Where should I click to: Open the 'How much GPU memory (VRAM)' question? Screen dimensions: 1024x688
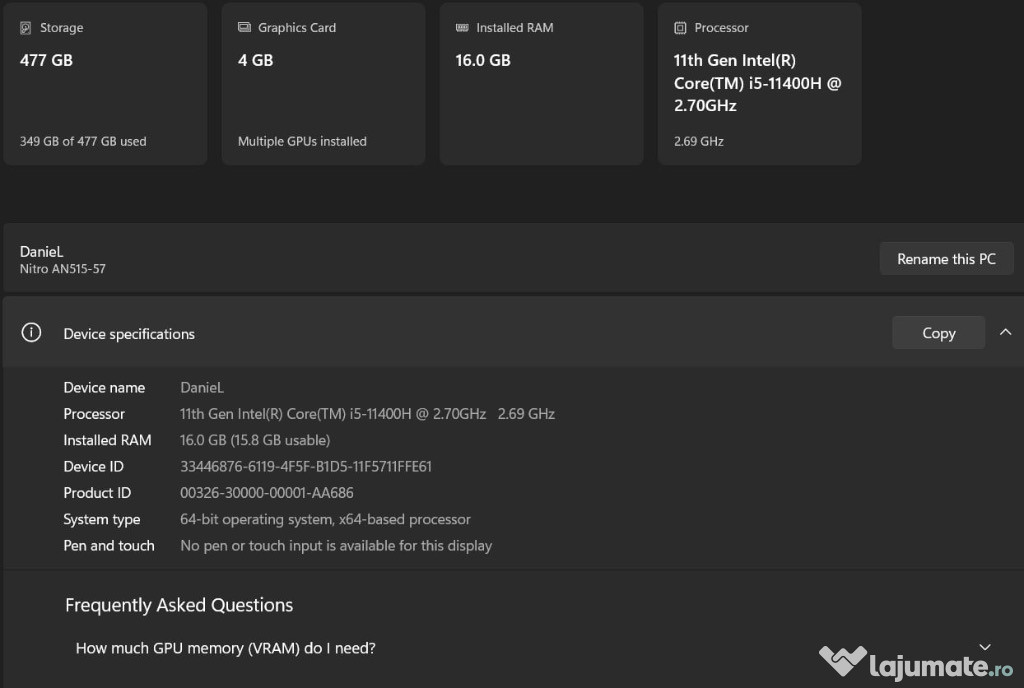226,648
